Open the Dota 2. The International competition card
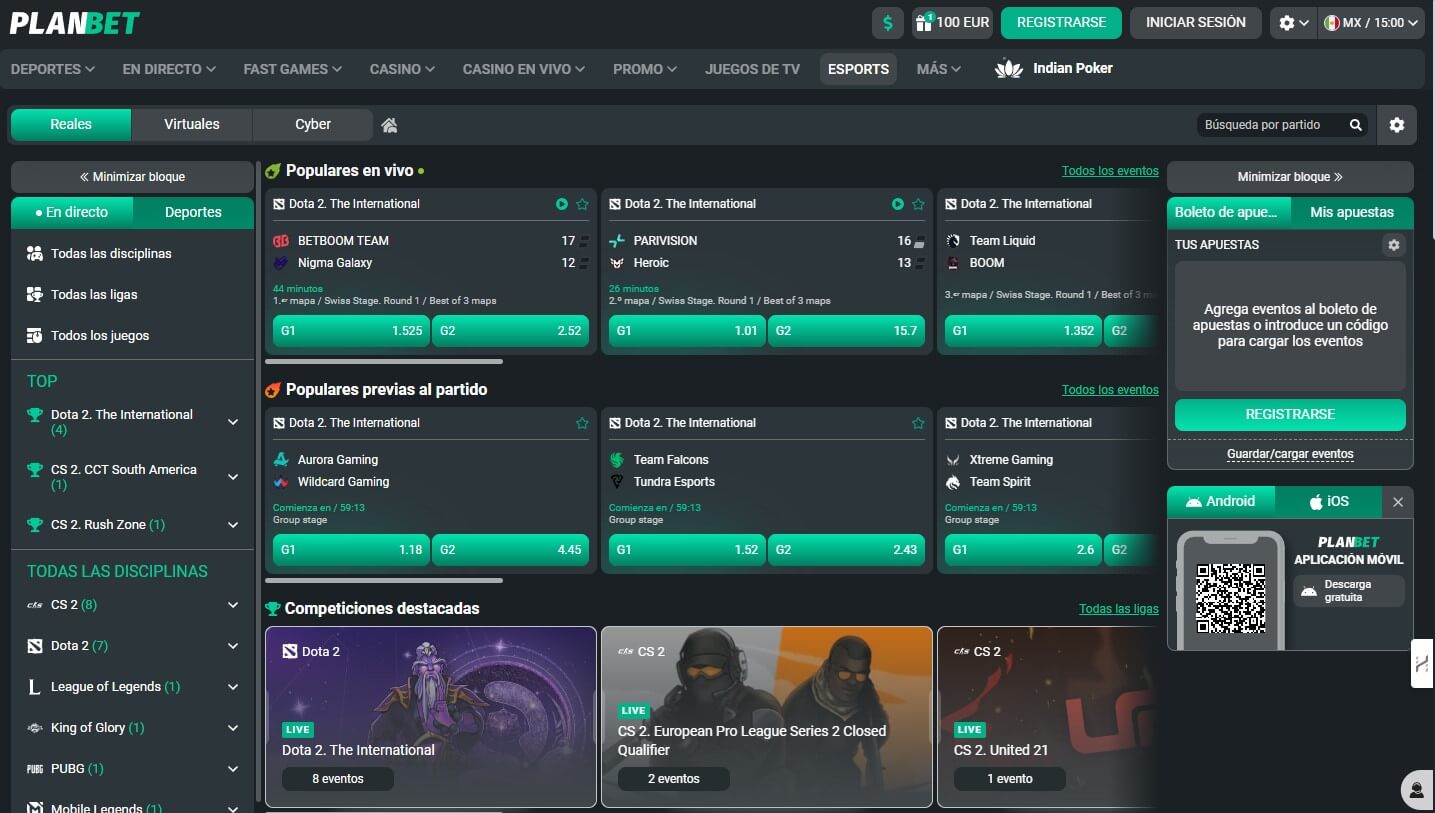 point(431,717)
